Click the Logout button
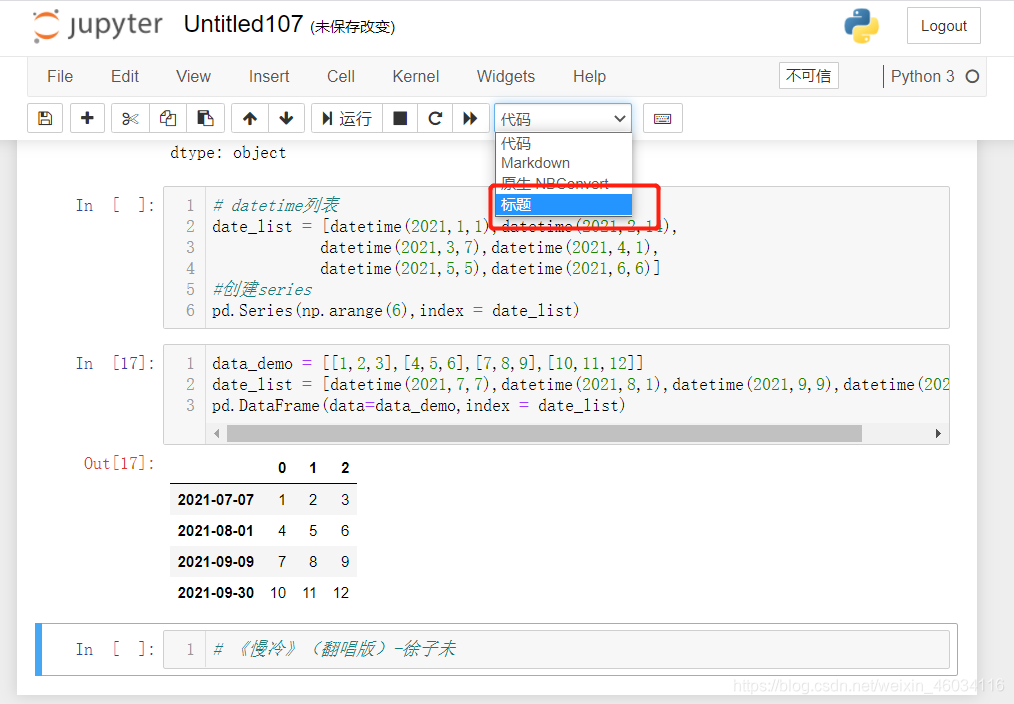This screenshot has width=1014, height=704. click(x=944, y=26)
